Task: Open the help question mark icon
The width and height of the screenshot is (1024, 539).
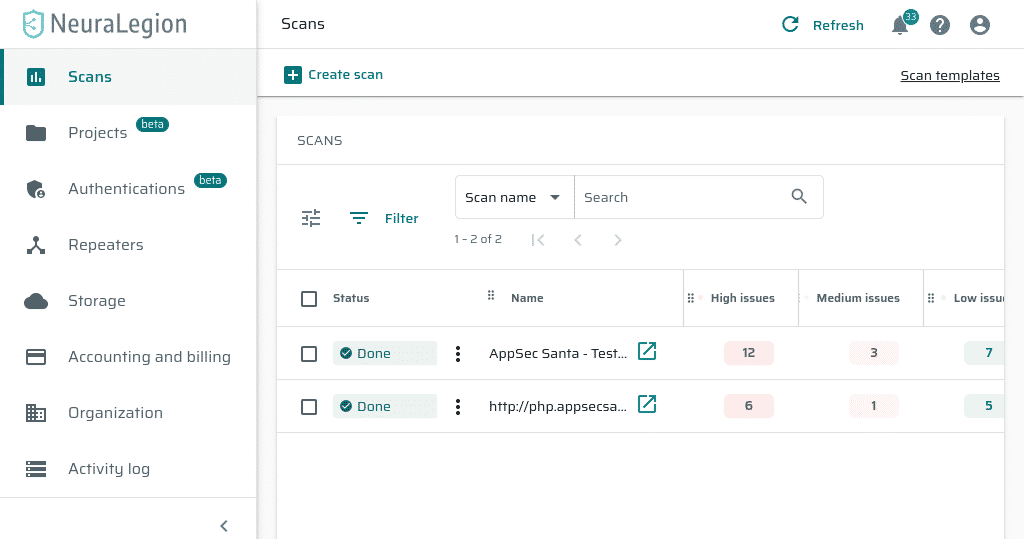Action: (940, 25)
